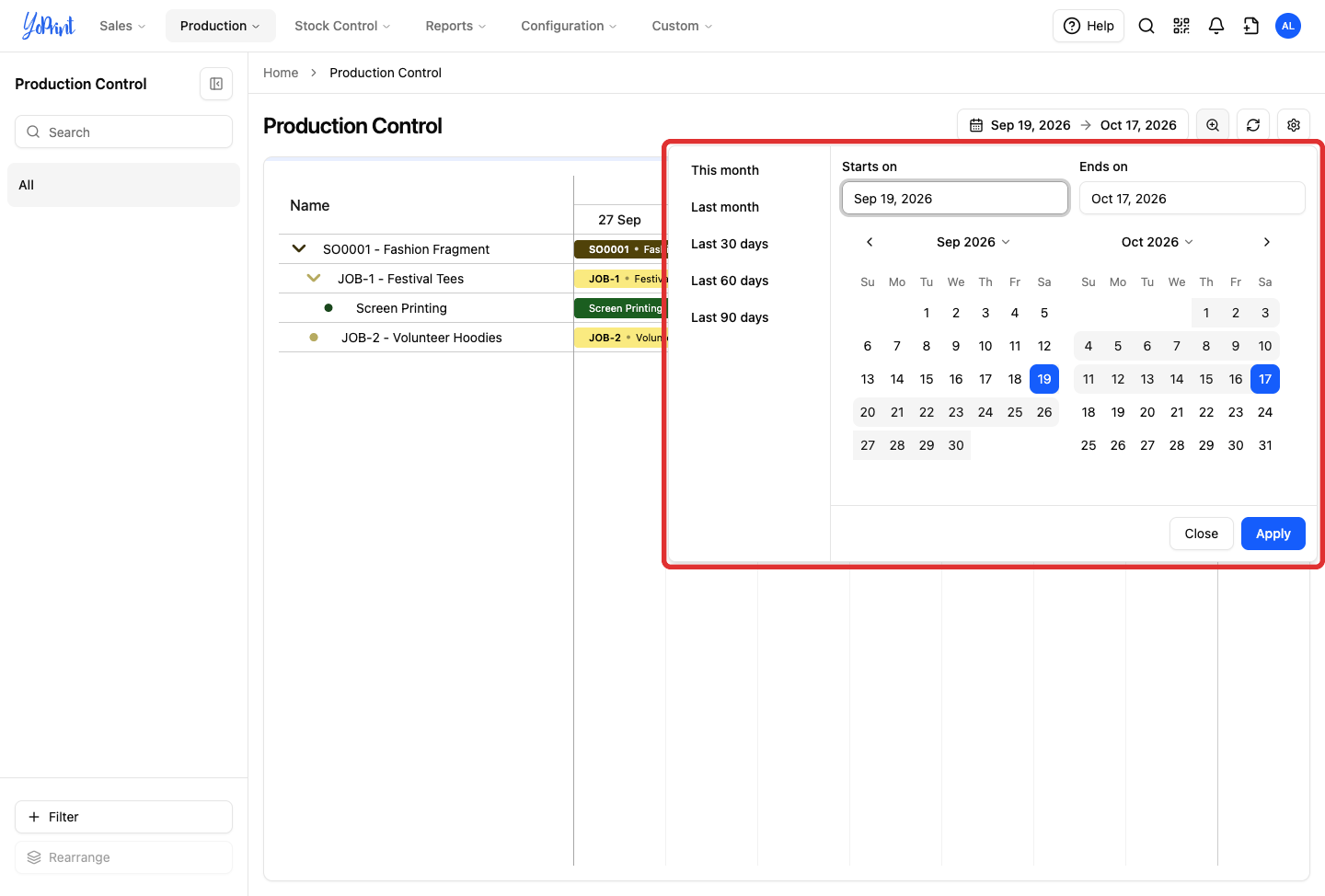
Task: Collapse the JOB-1 - Festival Tees row
Action: pos(314,278)
